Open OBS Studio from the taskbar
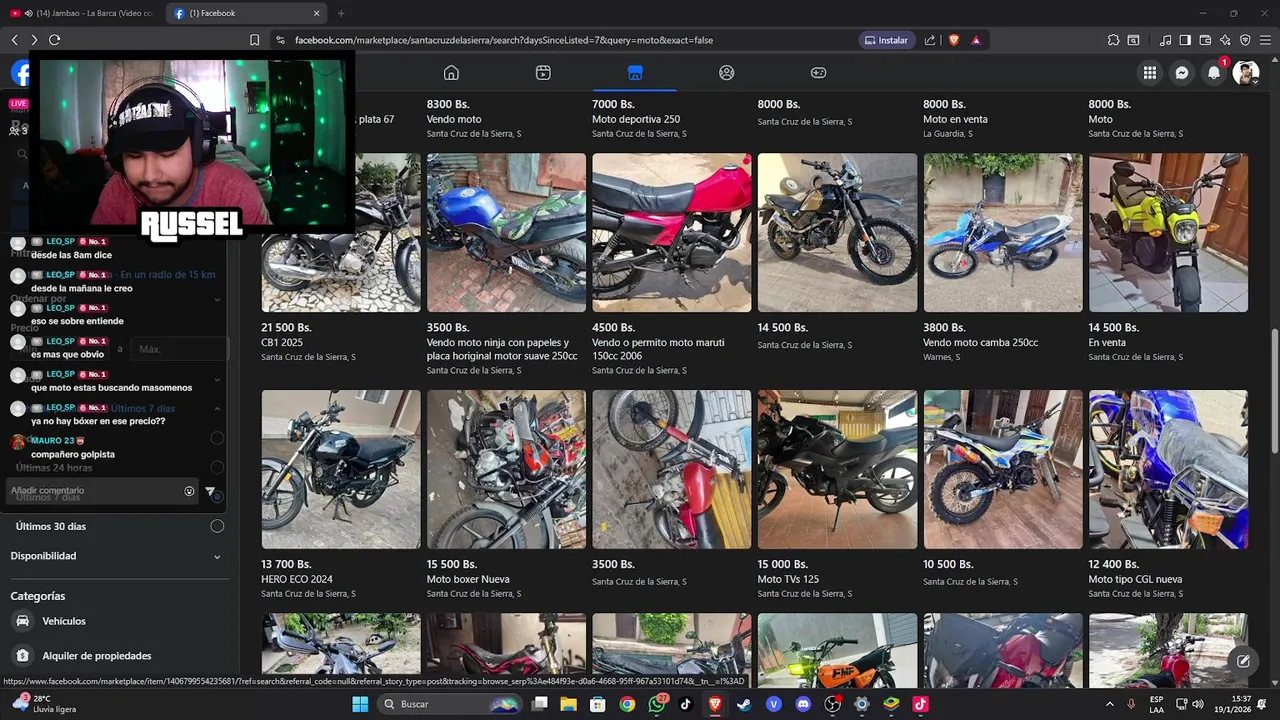1280x720 pixels. pyautogui.click(x=832, y=704)
